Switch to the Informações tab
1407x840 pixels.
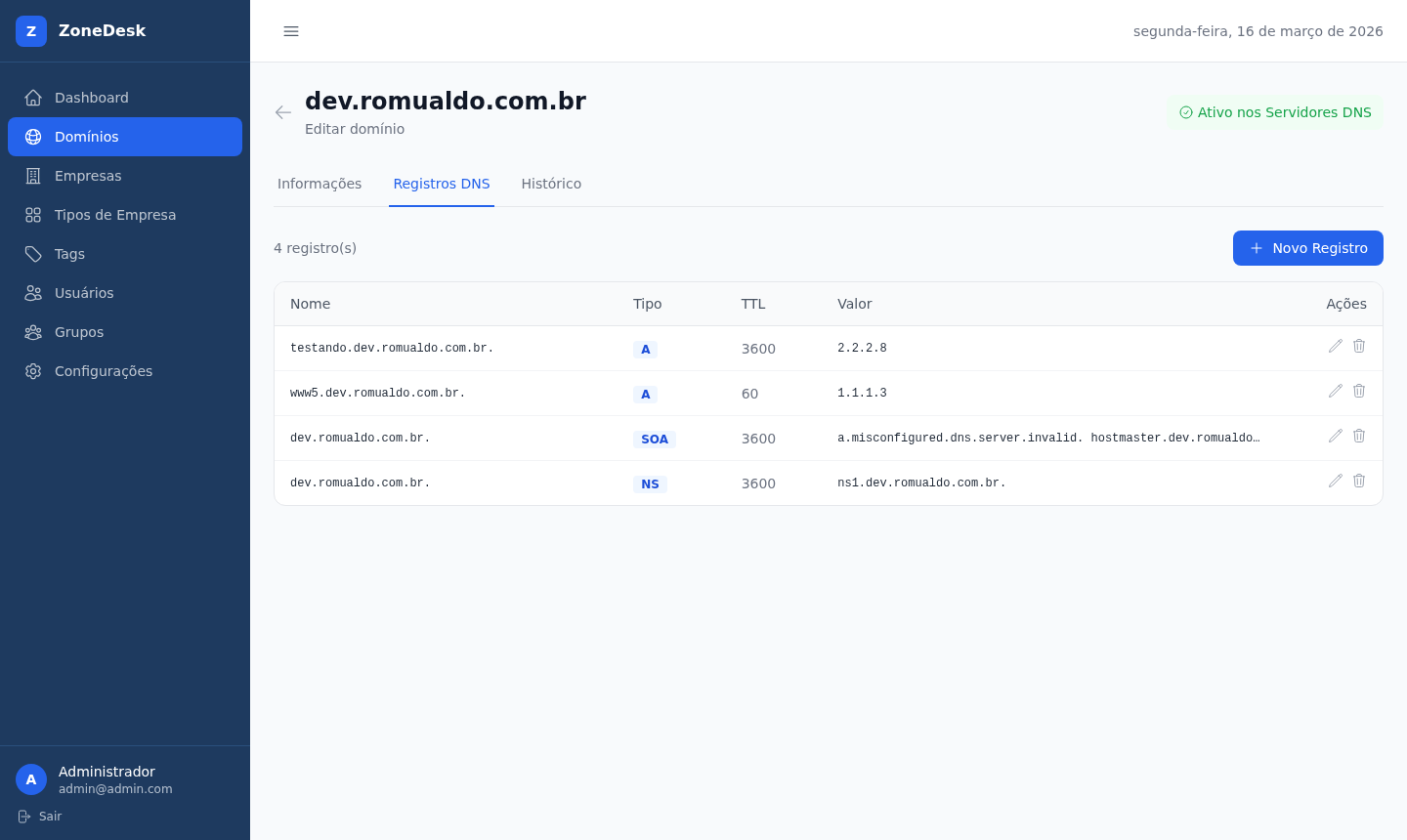click(x=320, y=184)
